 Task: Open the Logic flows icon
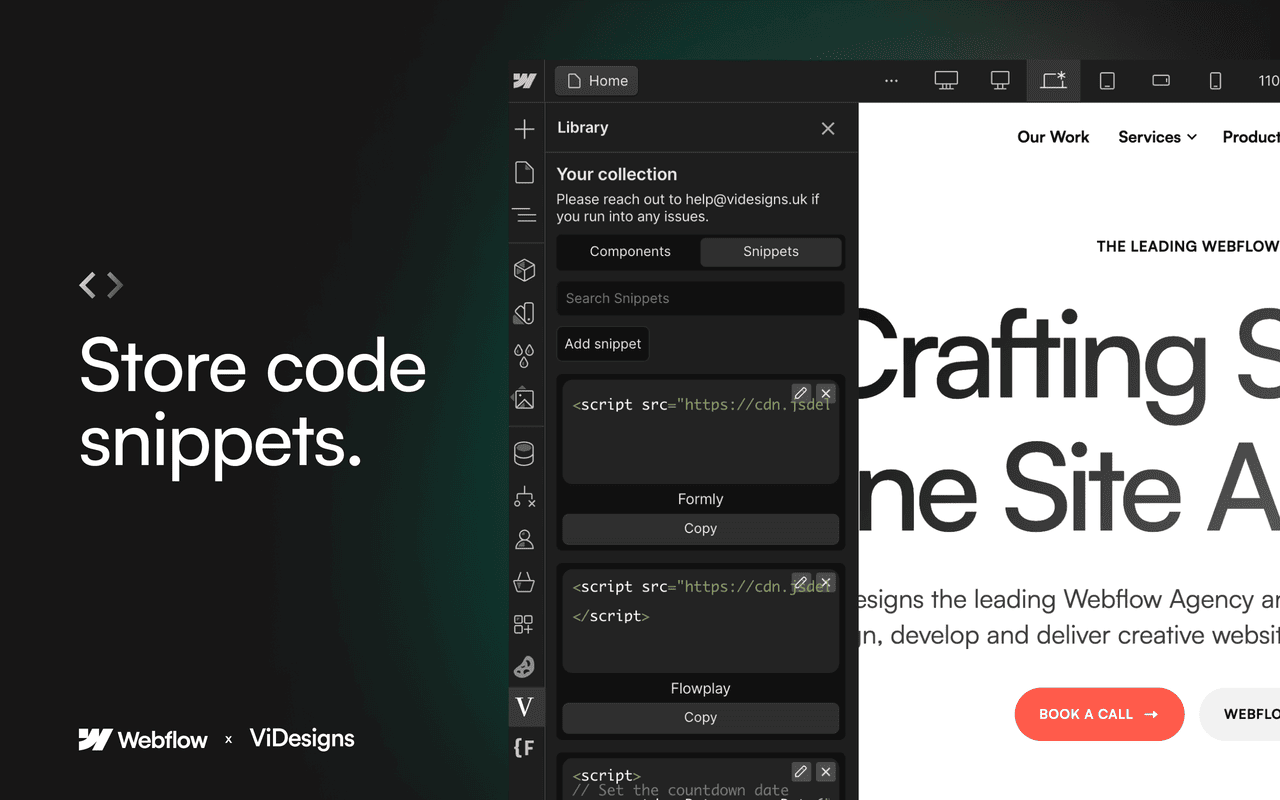click(524, 496)
